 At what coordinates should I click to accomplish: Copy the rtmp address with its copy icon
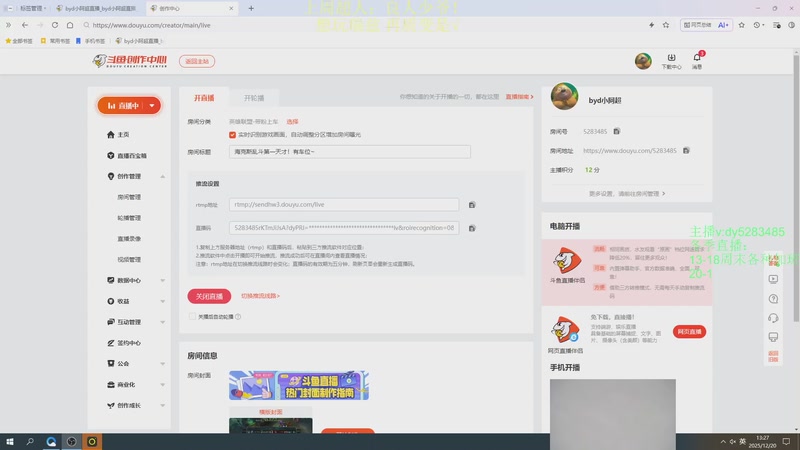tap(472, 205)
